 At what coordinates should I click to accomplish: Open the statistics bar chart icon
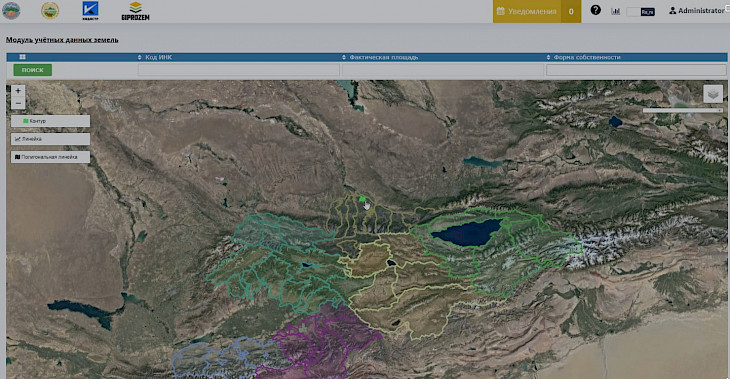[615, 11]
